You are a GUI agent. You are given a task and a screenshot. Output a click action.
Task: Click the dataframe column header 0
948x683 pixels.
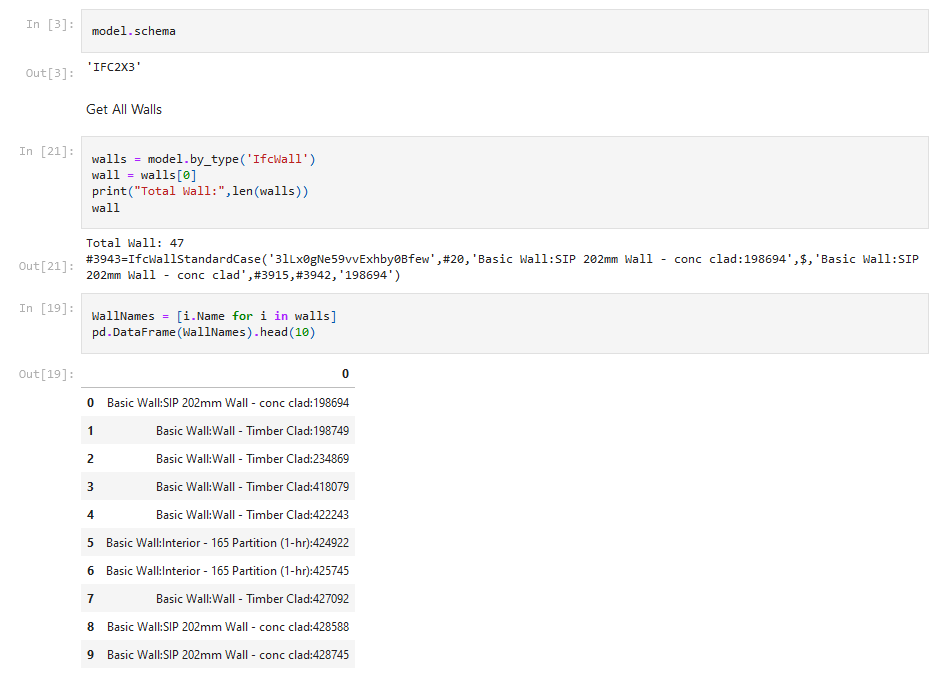tap(345, 374)
